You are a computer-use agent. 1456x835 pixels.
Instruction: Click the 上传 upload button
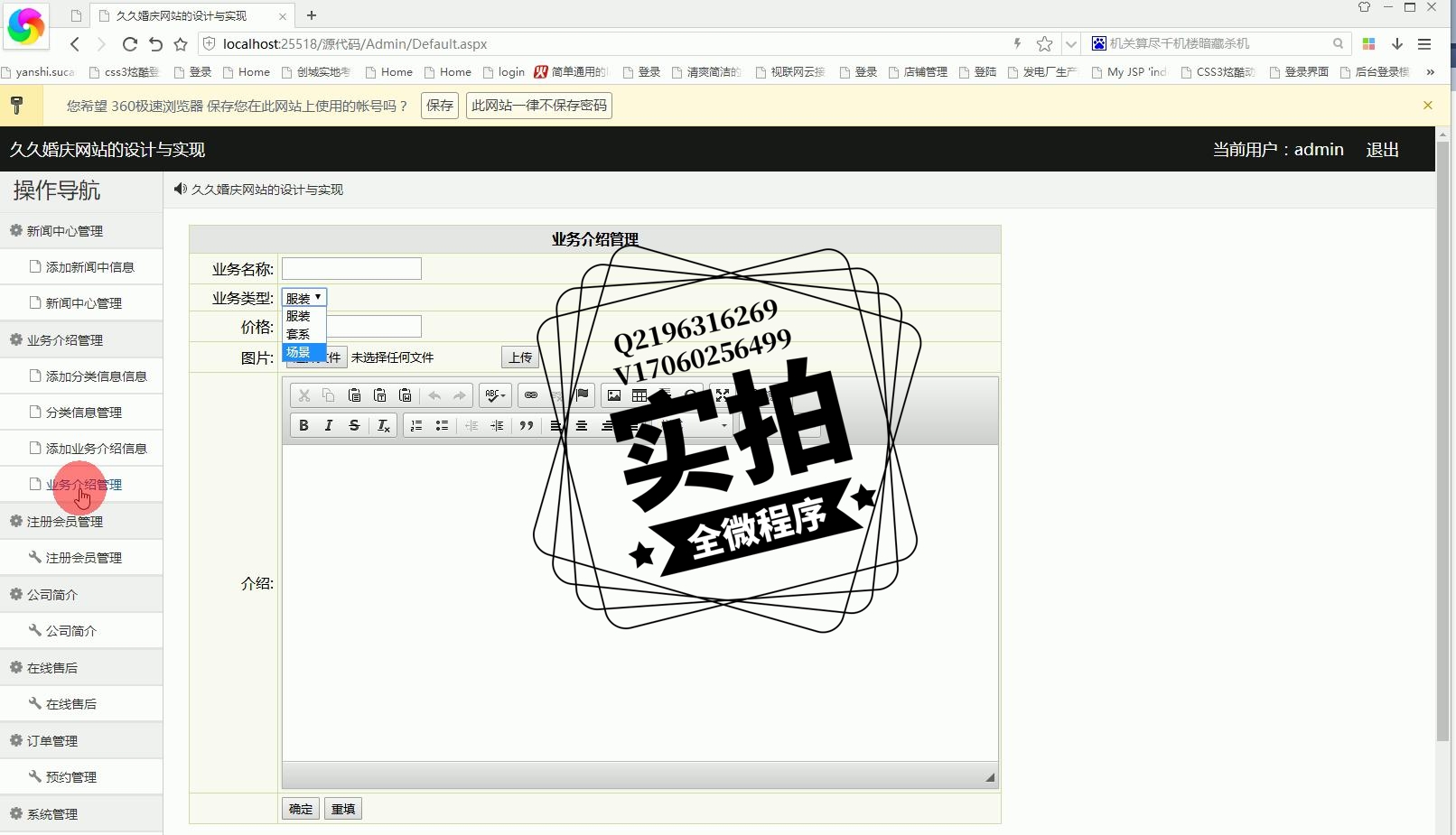pos(520,357)
